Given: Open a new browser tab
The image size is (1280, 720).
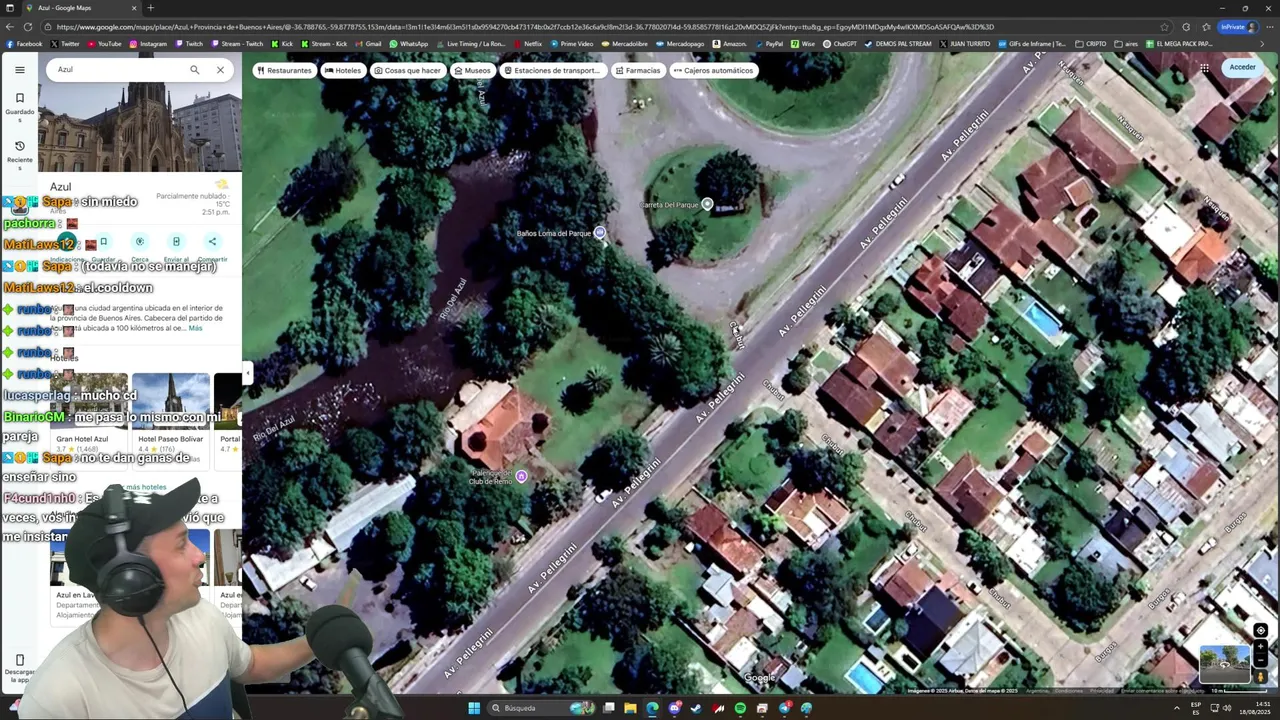Looking at the screenshot, I should 151,8.
